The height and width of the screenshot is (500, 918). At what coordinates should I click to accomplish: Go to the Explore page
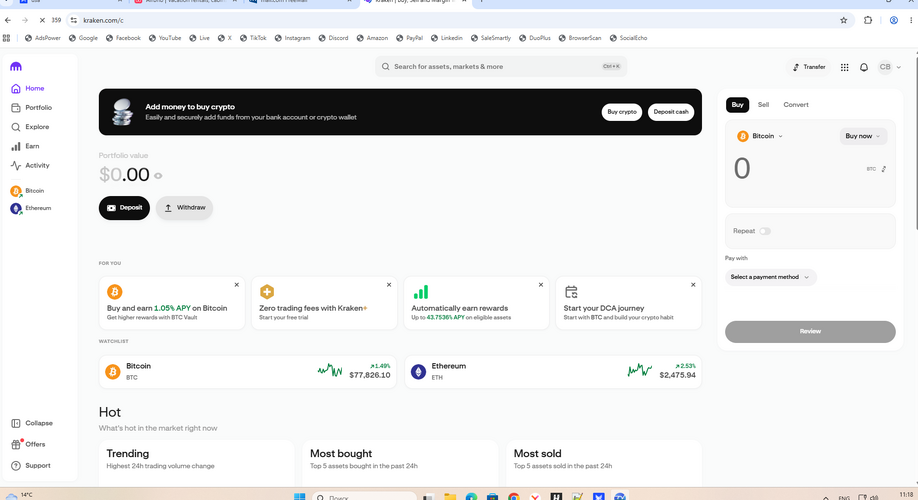30,127
